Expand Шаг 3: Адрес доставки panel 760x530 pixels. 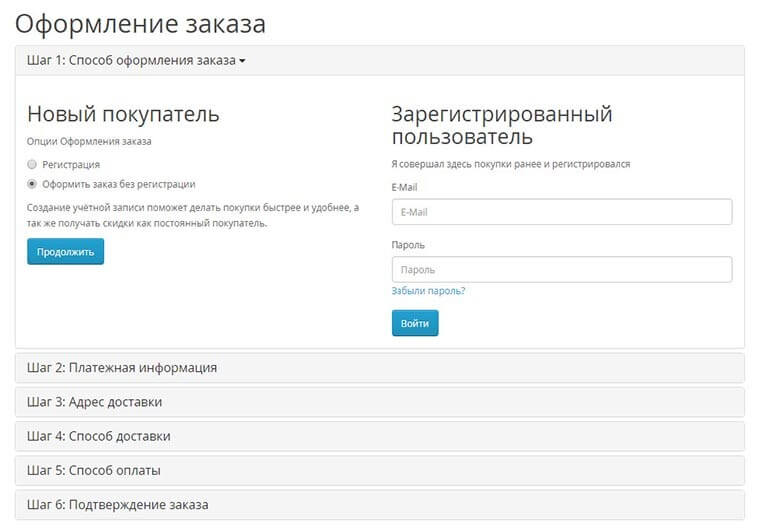pos(380,402)
